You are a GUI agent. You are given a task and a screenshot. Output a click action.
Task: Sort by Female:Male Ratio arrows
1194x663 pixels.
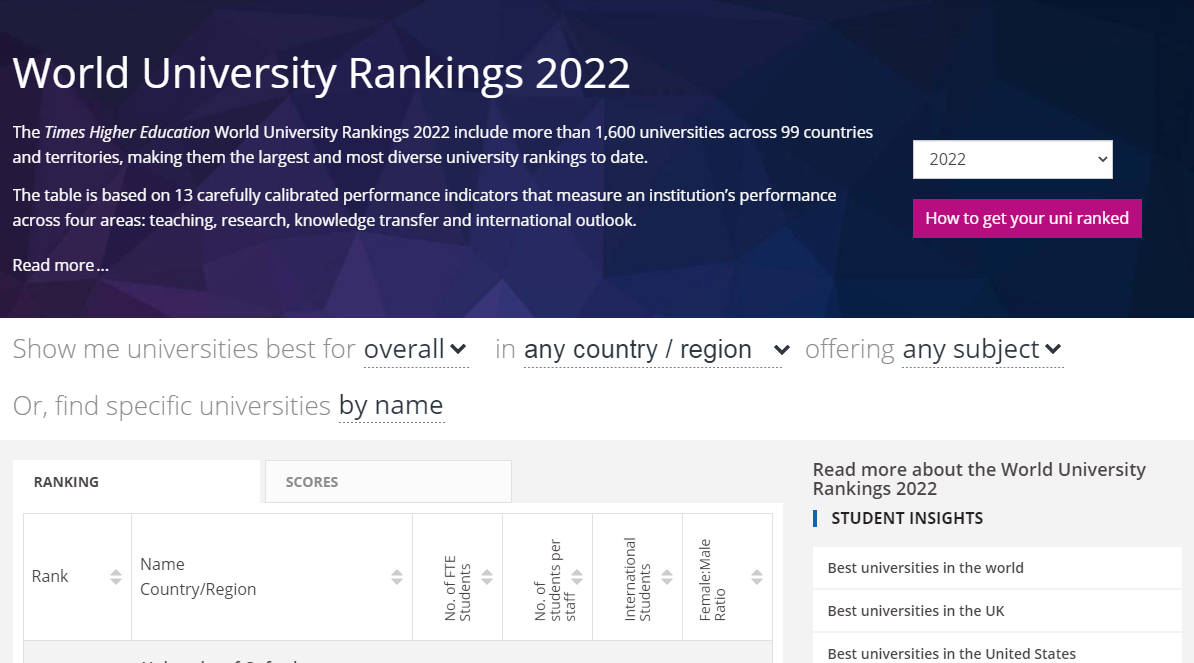pyautogui.click(x=756, y=577)
